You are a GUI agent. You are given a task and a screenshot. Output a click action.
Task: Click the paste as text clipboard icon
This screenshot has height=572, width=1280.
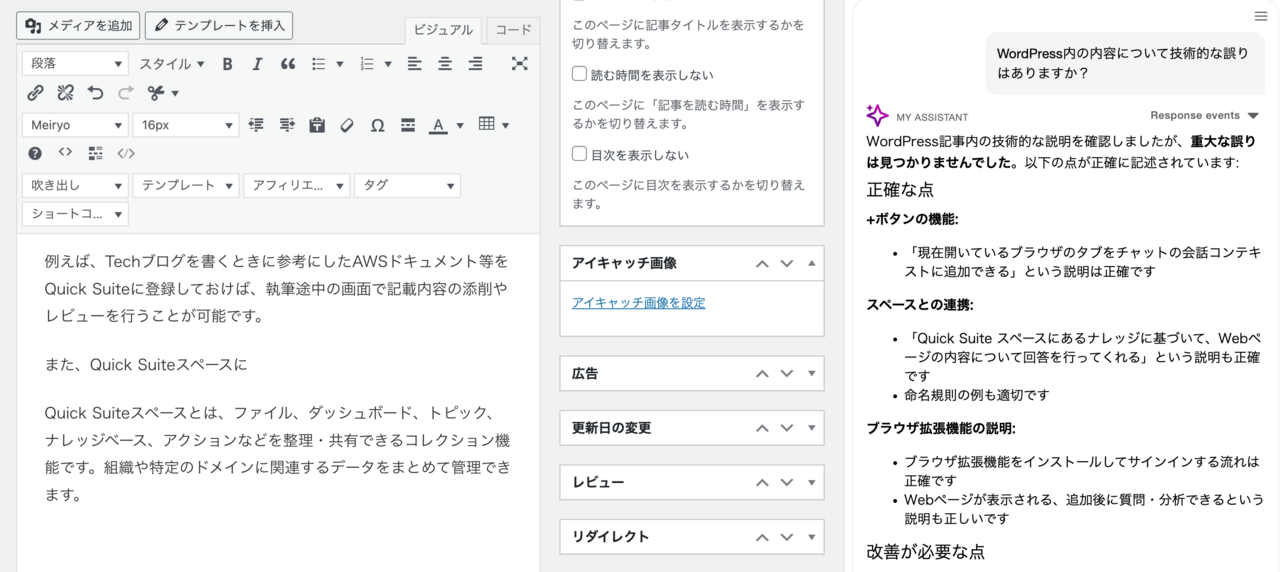tap(317, 125)
